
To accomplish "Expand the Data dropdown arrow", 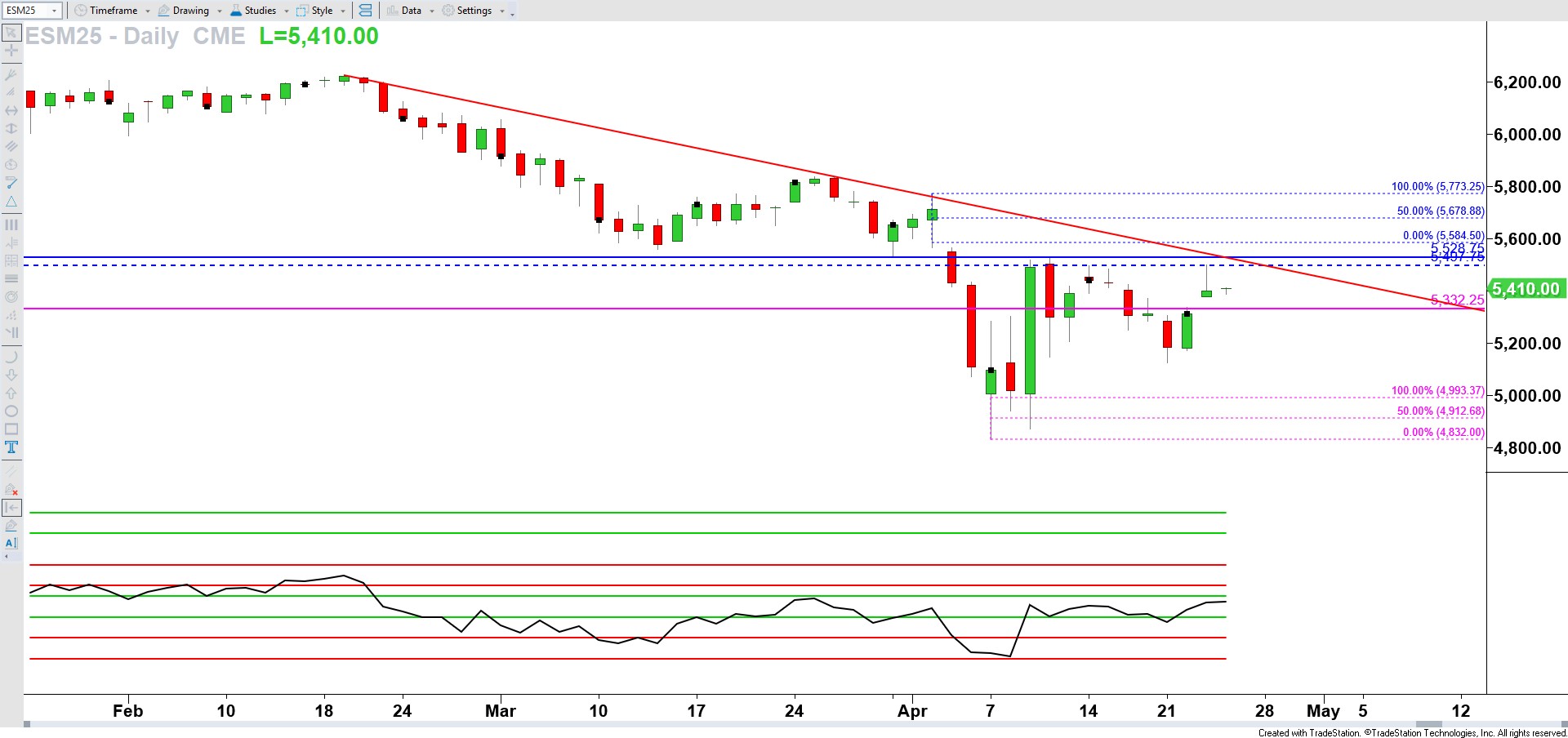I will [432, 11].
